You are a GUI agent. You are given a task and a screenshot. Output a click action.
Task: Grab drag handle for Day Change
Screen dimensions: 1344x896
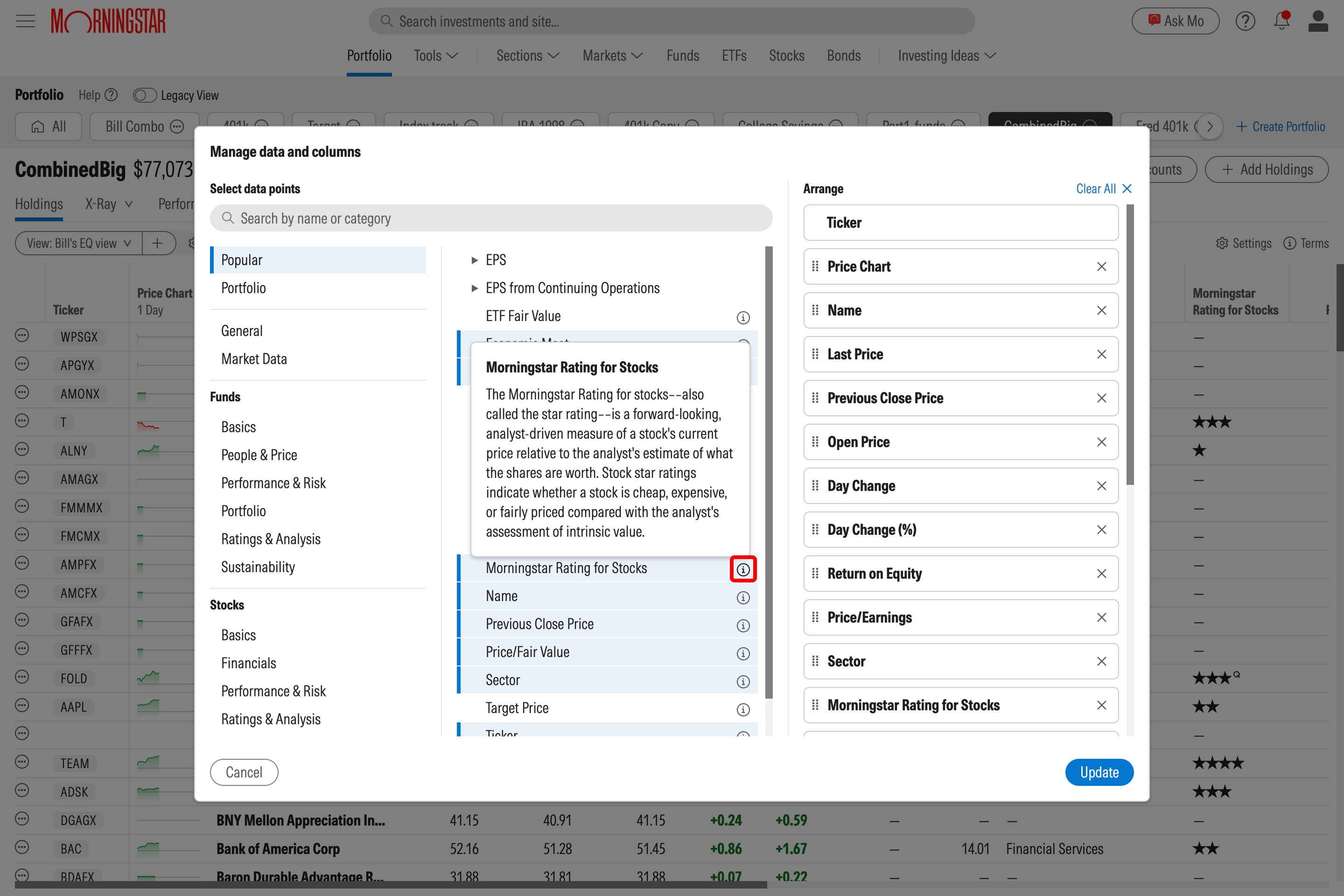(815, 486)
